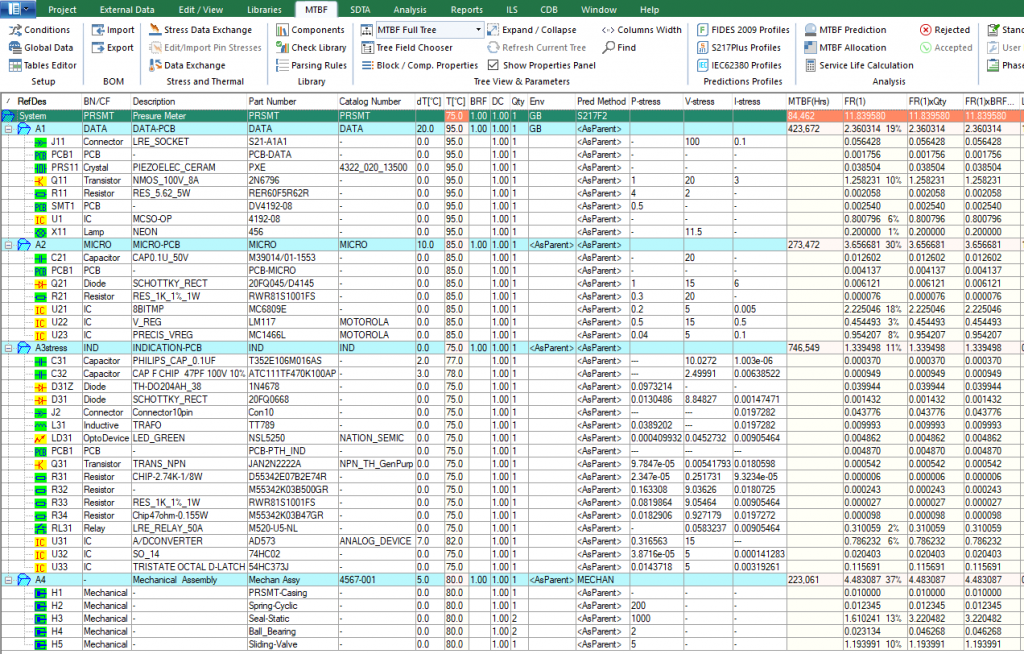1024x654 pixels.
Task: Open IEC62380 Profiles
Action: pyautogui.click(x=739, y=65)
